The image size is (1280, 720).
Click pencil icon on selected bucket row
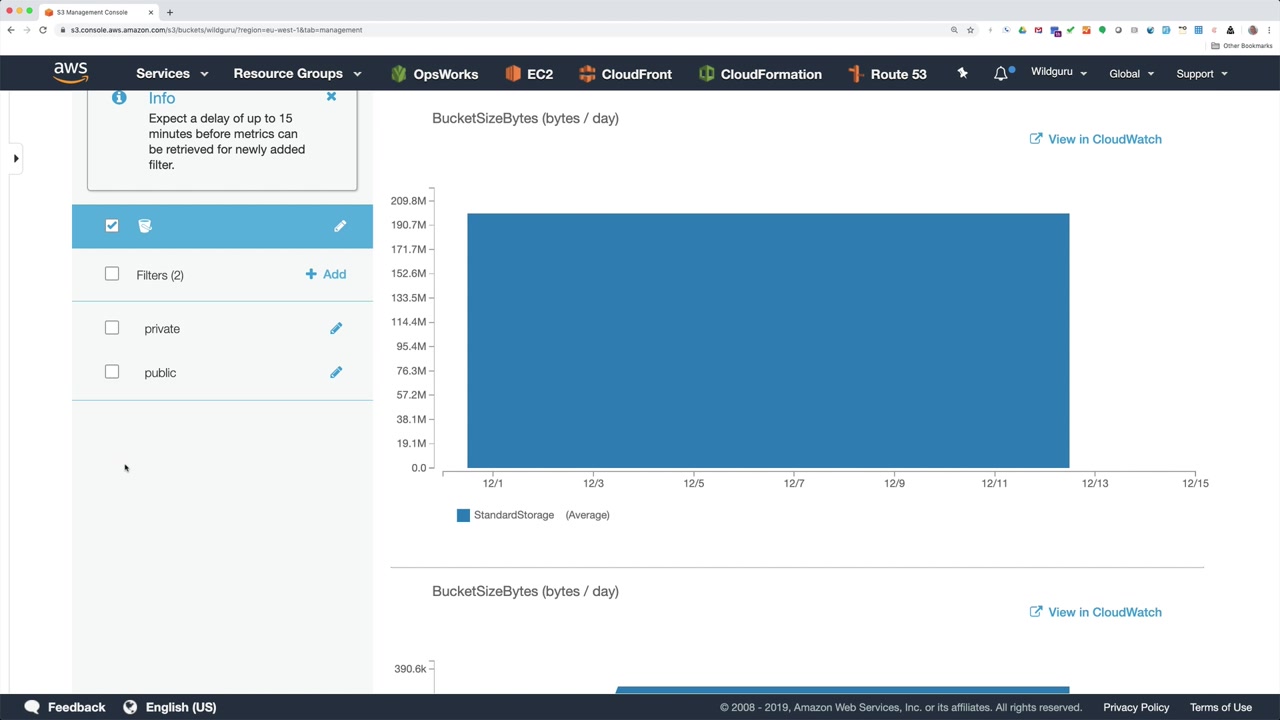340,226
